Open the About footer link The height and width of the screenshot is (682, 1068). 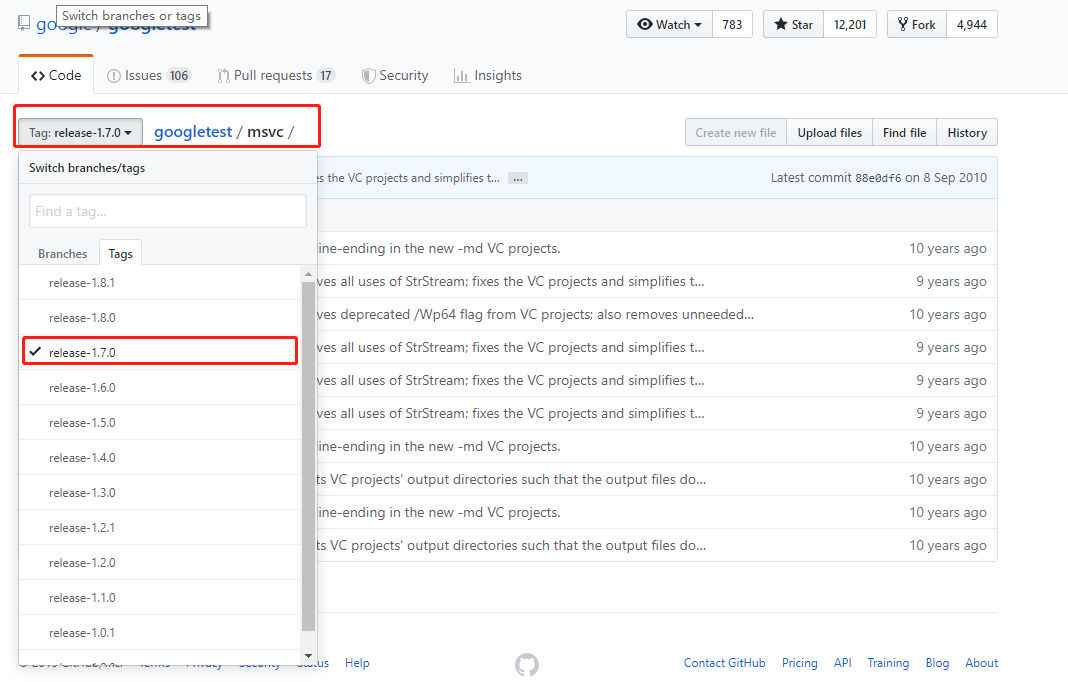(981, 663)
